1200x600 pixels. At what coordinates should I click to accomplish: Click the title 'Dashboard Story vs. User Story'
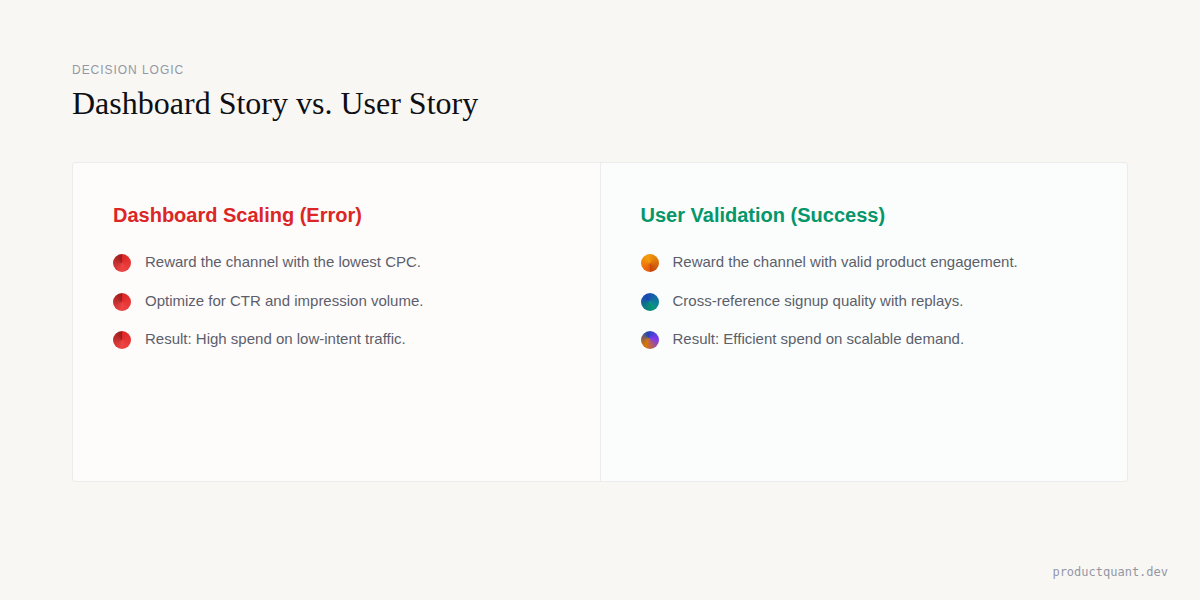click(275, 104)
